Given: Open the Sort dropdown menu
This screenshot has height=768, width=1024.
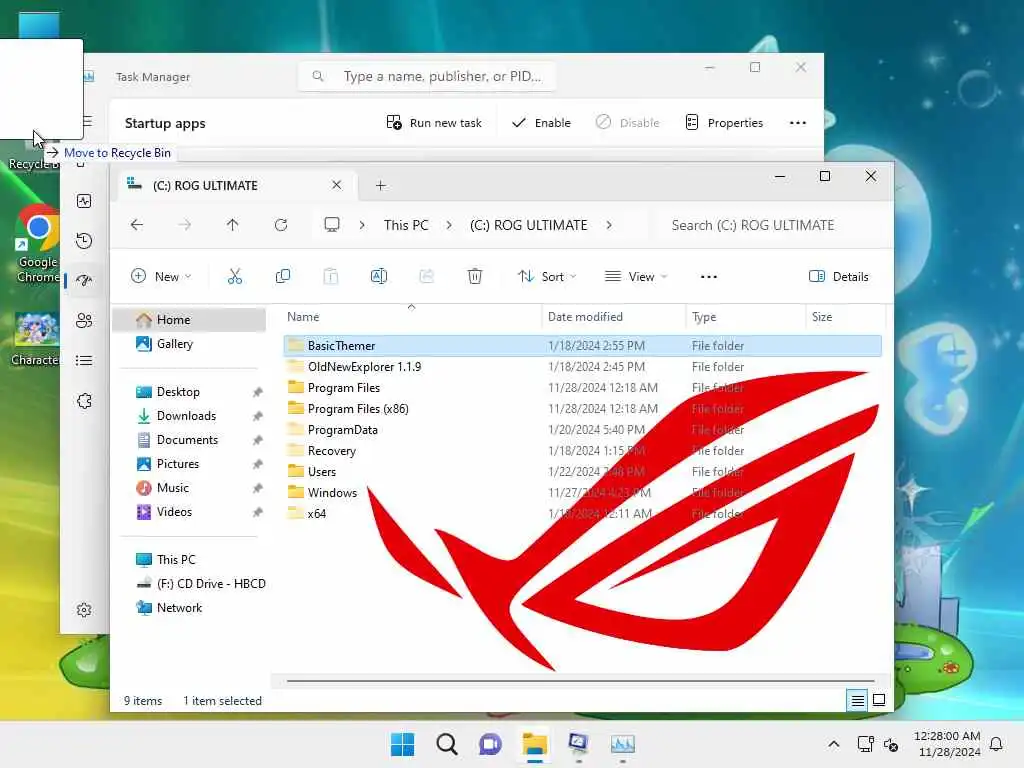Looking at the screenshot, I should coord(547,276).
